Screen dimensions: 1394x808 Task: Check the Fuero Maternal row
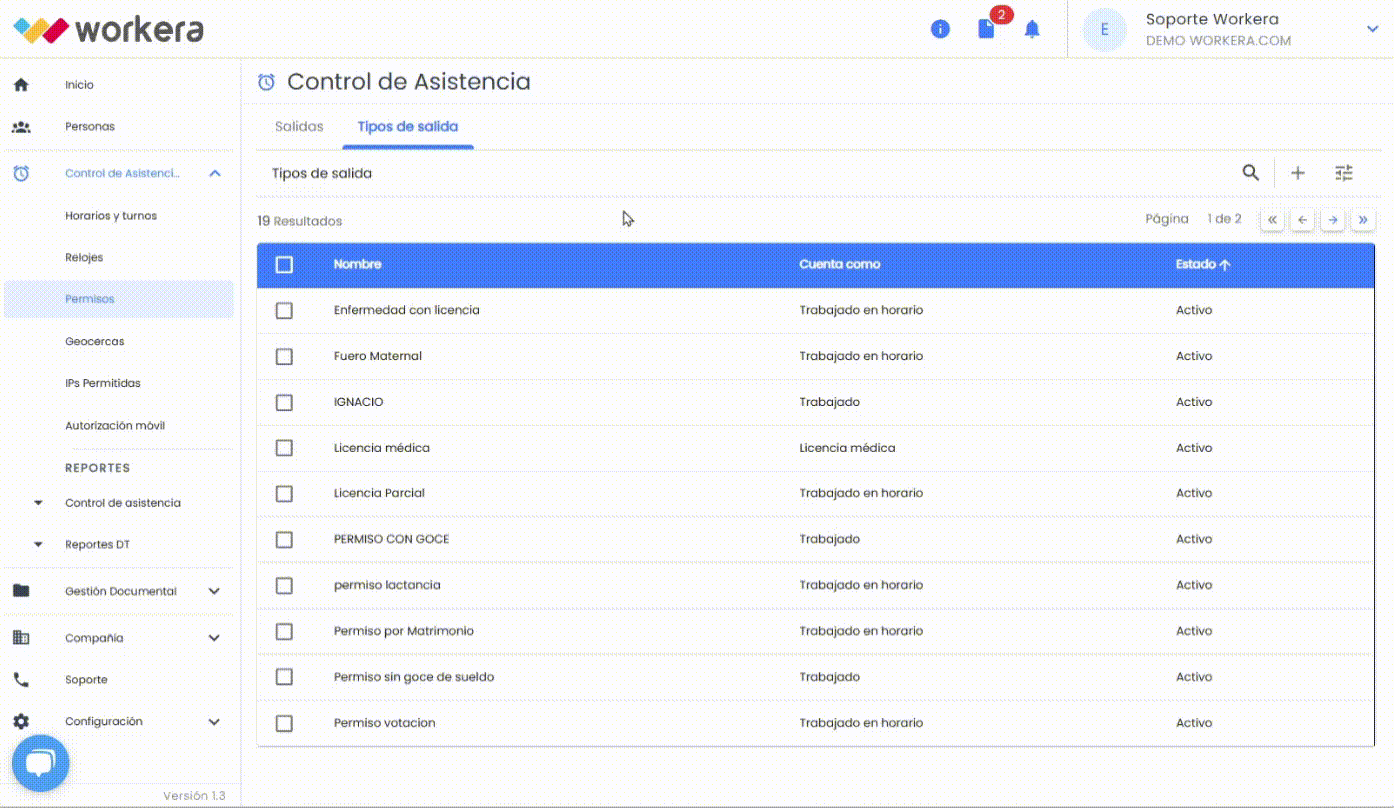[285, 357]
